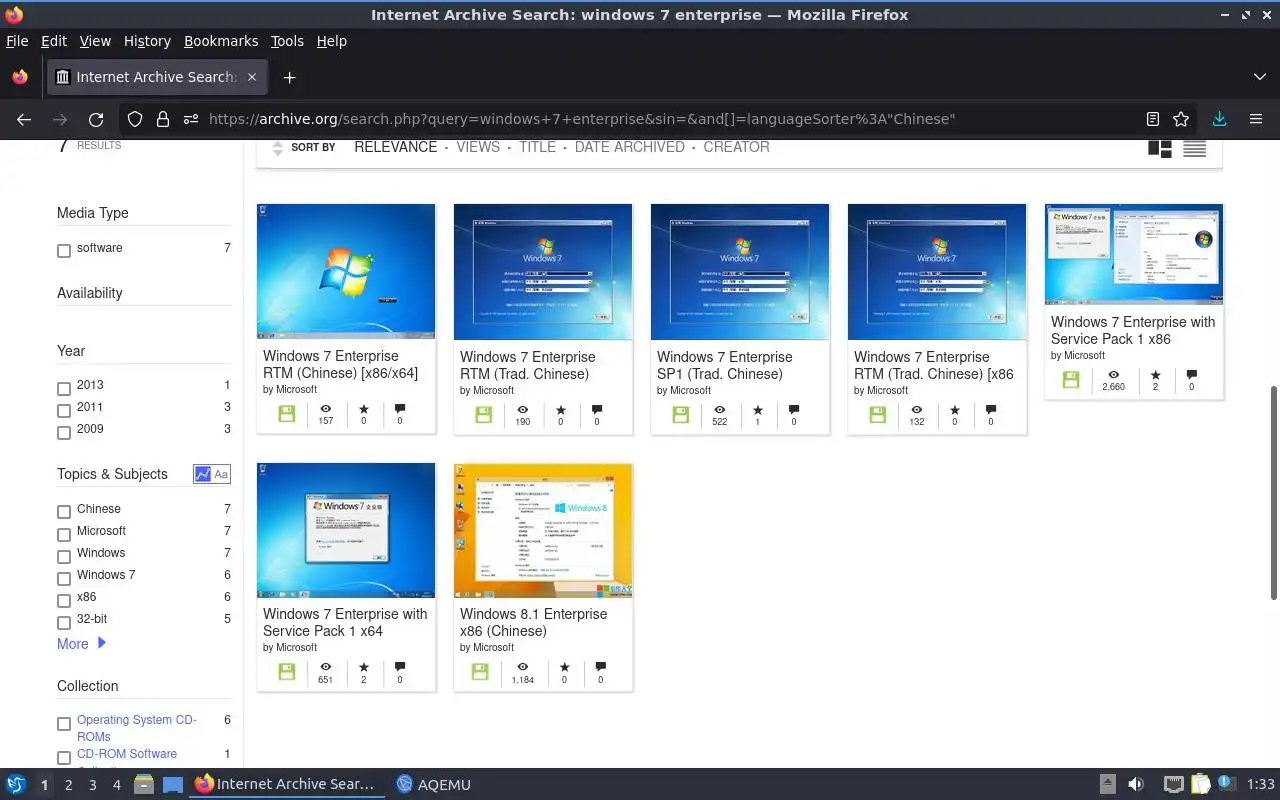
Task: Check the x86 topic filter
Action: [x=64, y=601]
